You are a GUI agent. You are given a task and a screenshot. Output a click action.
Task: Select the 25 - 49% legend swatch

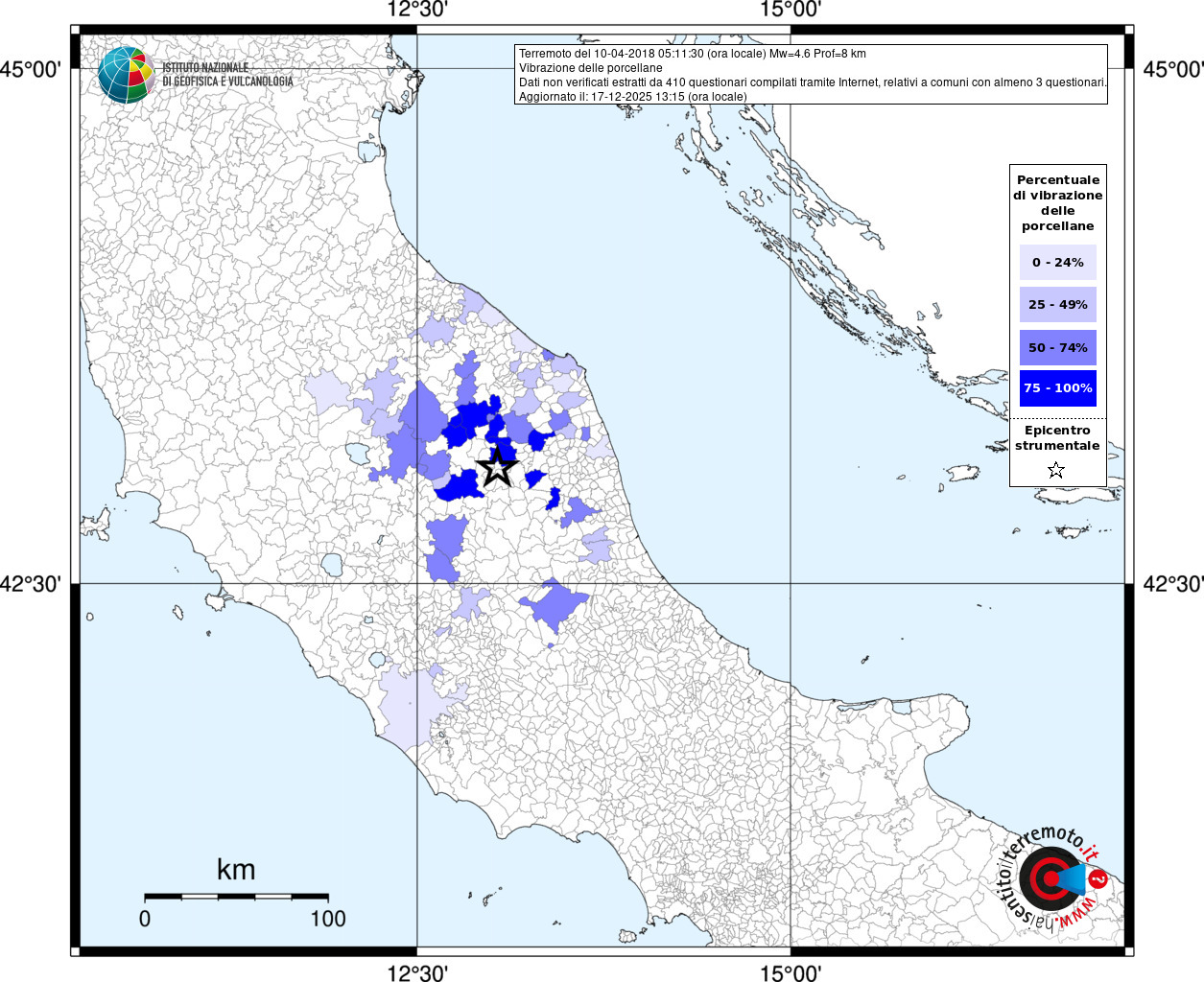(x=1058, y=304)
